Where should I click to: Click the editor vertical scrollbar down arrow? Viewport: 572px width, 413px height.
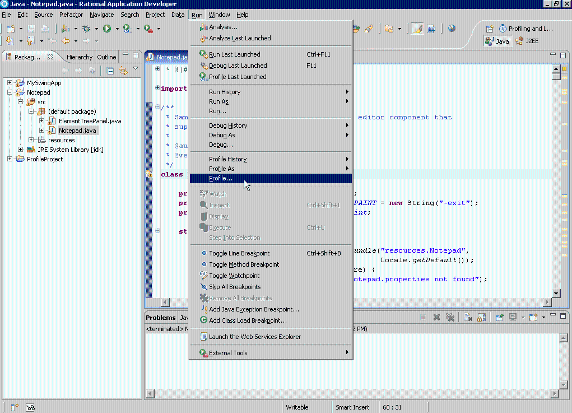click(556, 293)
